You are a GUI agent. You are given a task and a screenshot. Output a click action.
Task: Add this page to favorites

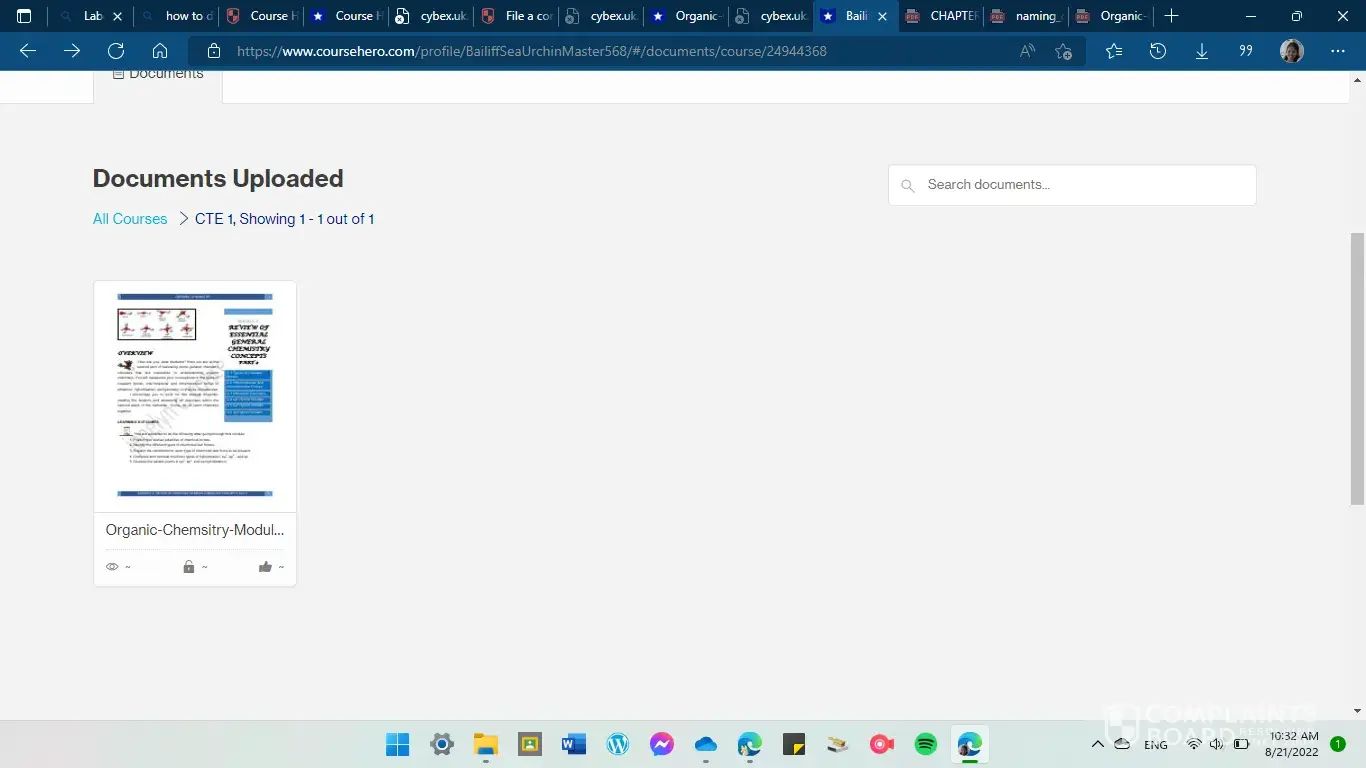[x=1064, y=51]
